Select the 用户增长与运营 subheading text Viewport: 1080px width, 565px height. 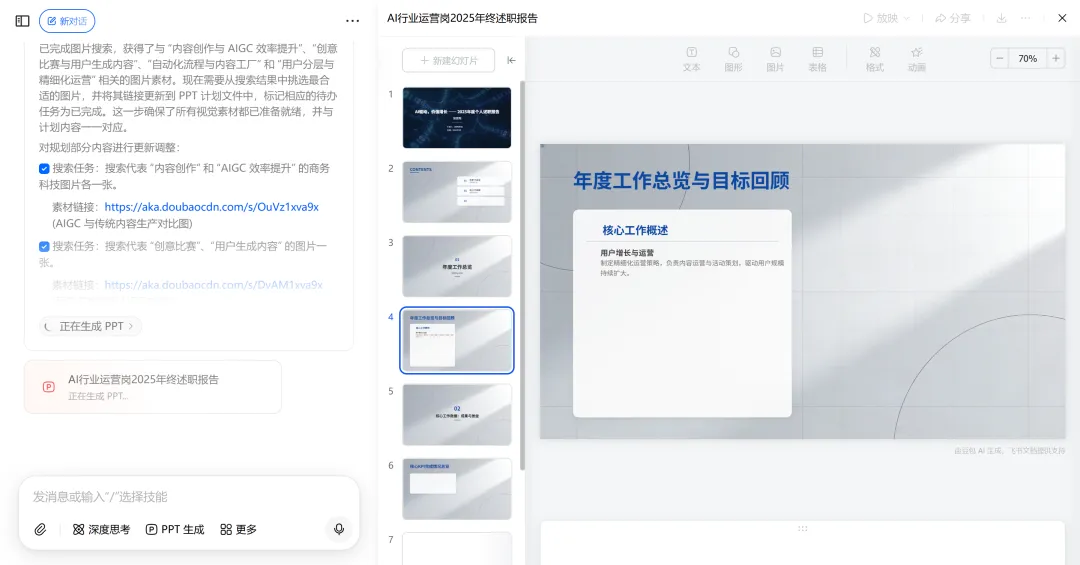pos(627,253)
